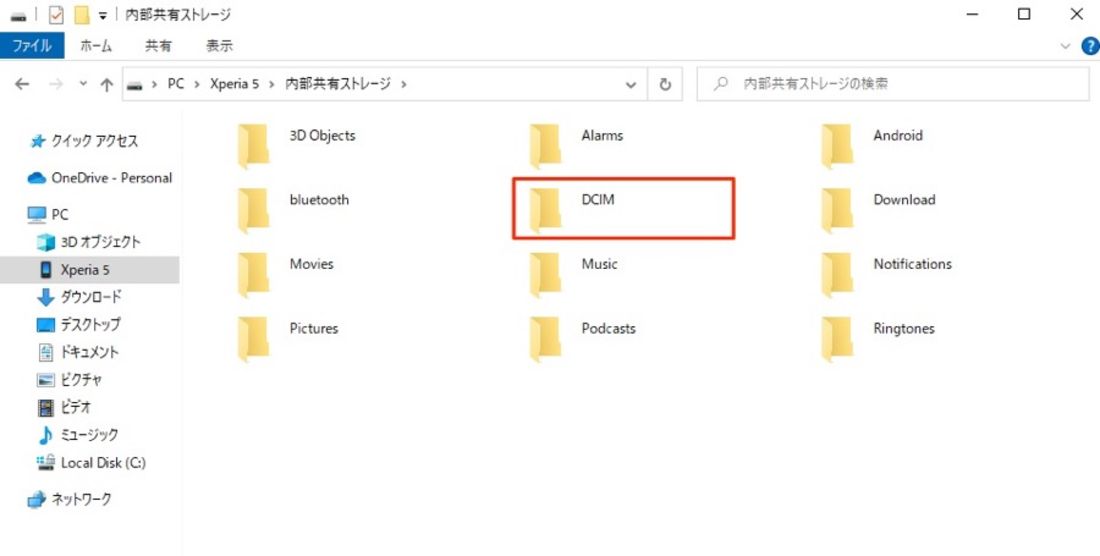Select OneDrive - Personal in navigation pane
The image size is (1100, 556).
pos(112,178)
